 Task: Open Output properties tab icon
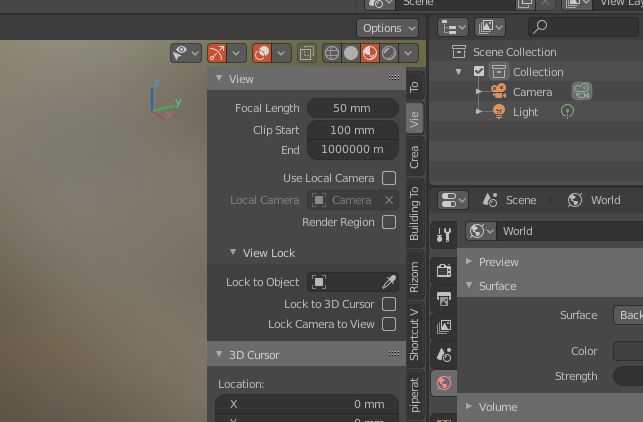[x=444, y=298]
